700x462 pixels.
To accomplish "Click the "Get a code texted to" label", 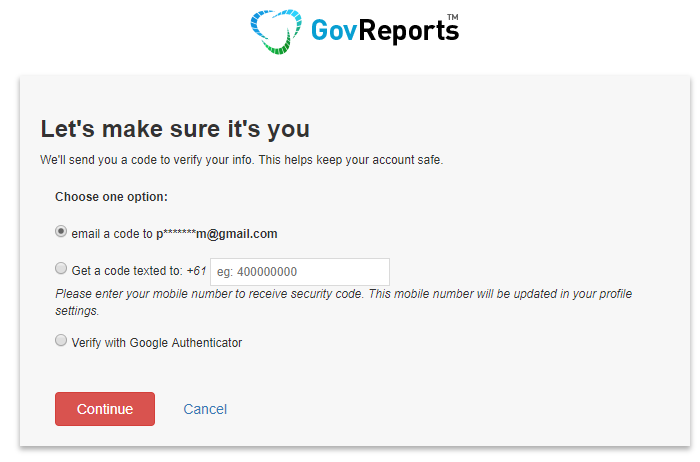I will coord(127,271).
